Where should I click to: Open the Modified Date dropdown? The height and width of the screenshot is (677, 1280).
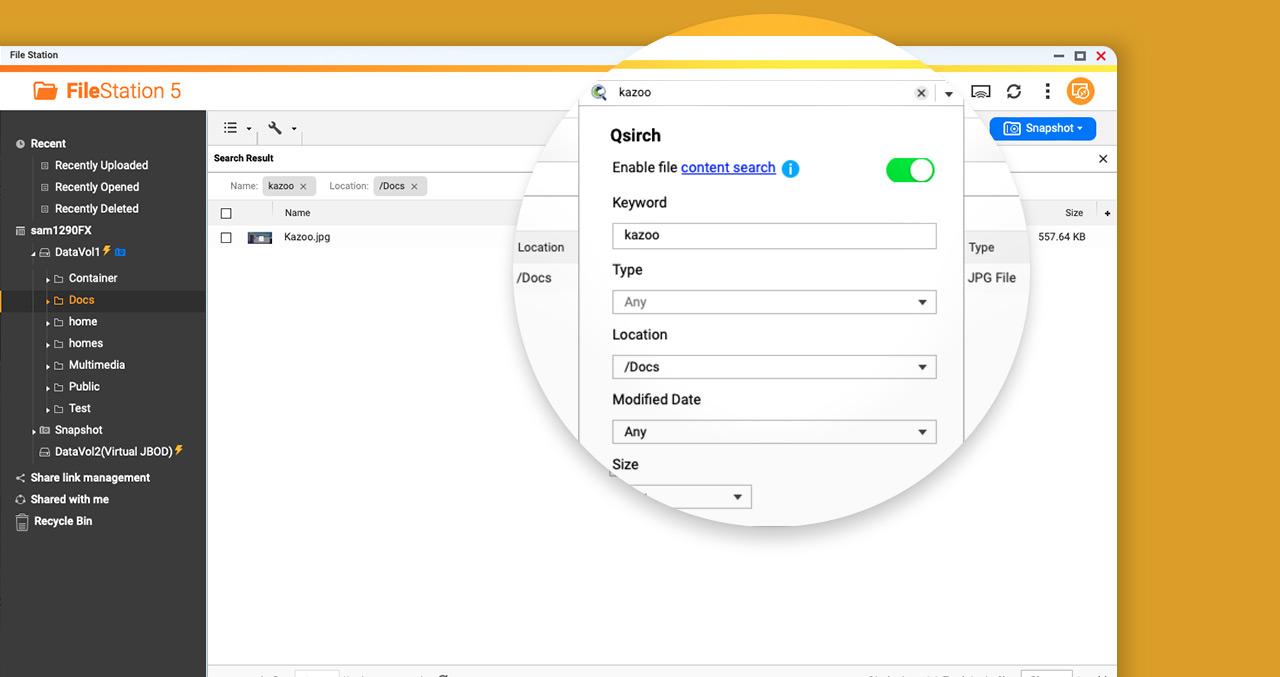click(774, 432)
